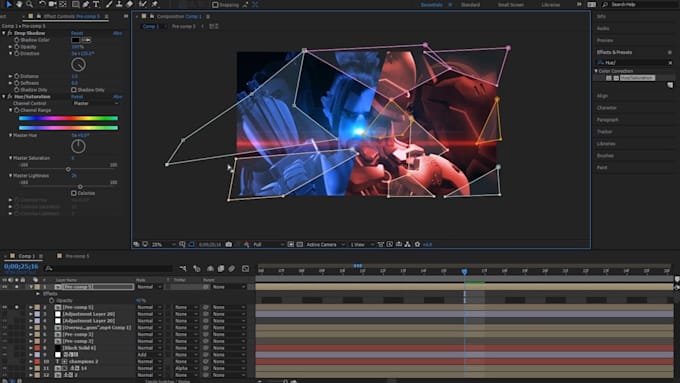
Task: Open the Active Camera dropdown
Action: coord(325,245)
